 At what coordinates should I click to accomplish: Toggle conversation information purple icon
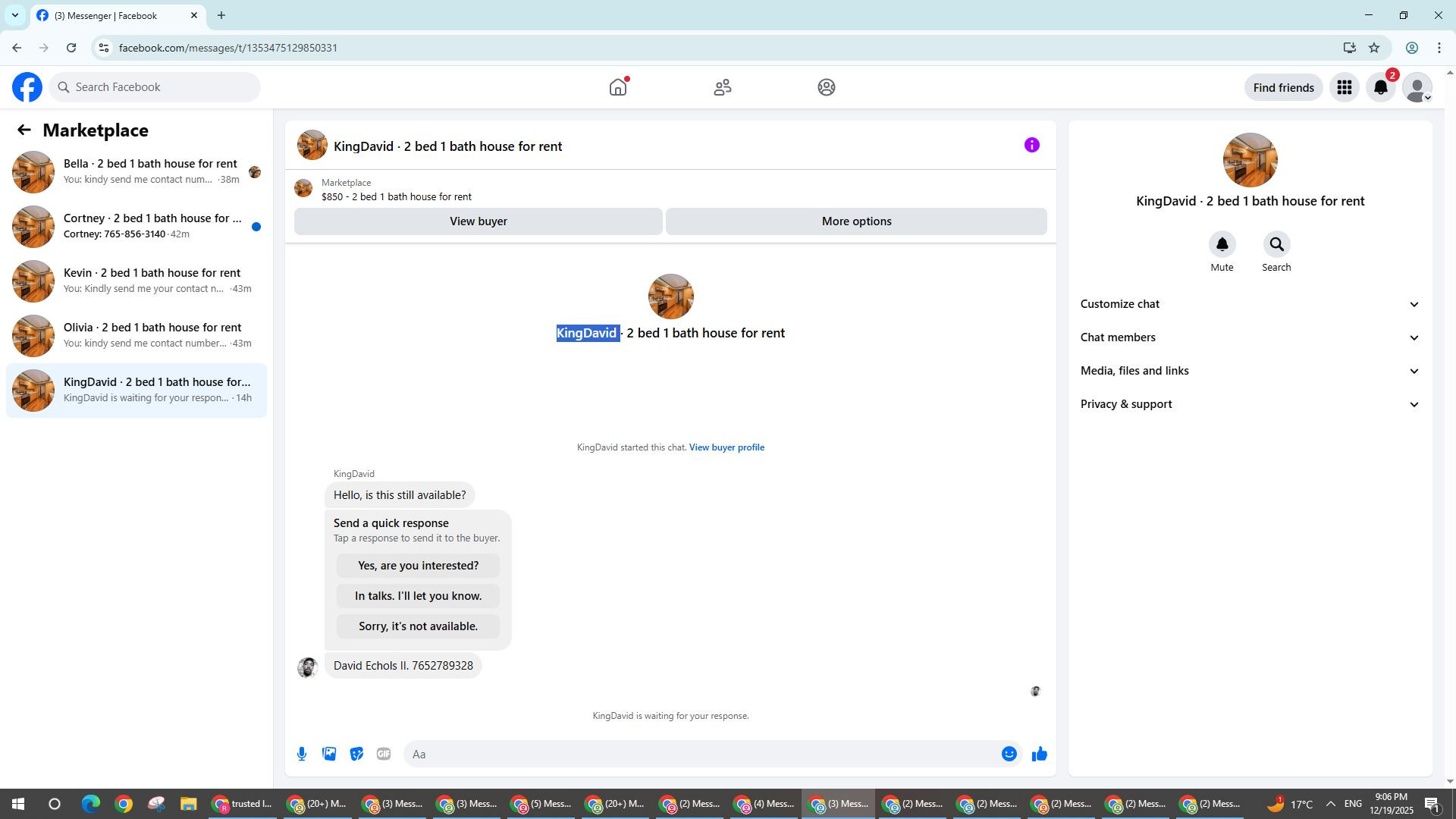point(1031,146)
